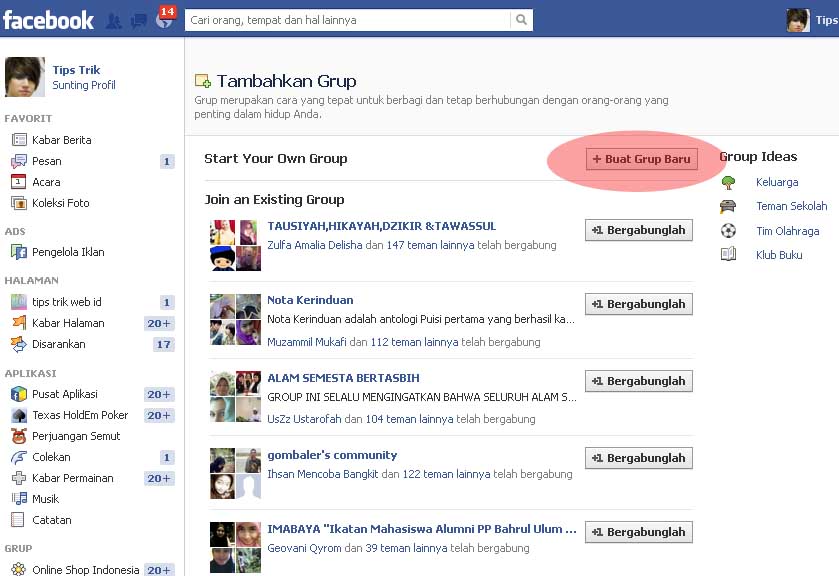
Task: Click the Zulfa Amalia Delisha name link
Action: (x=315, y=245)
